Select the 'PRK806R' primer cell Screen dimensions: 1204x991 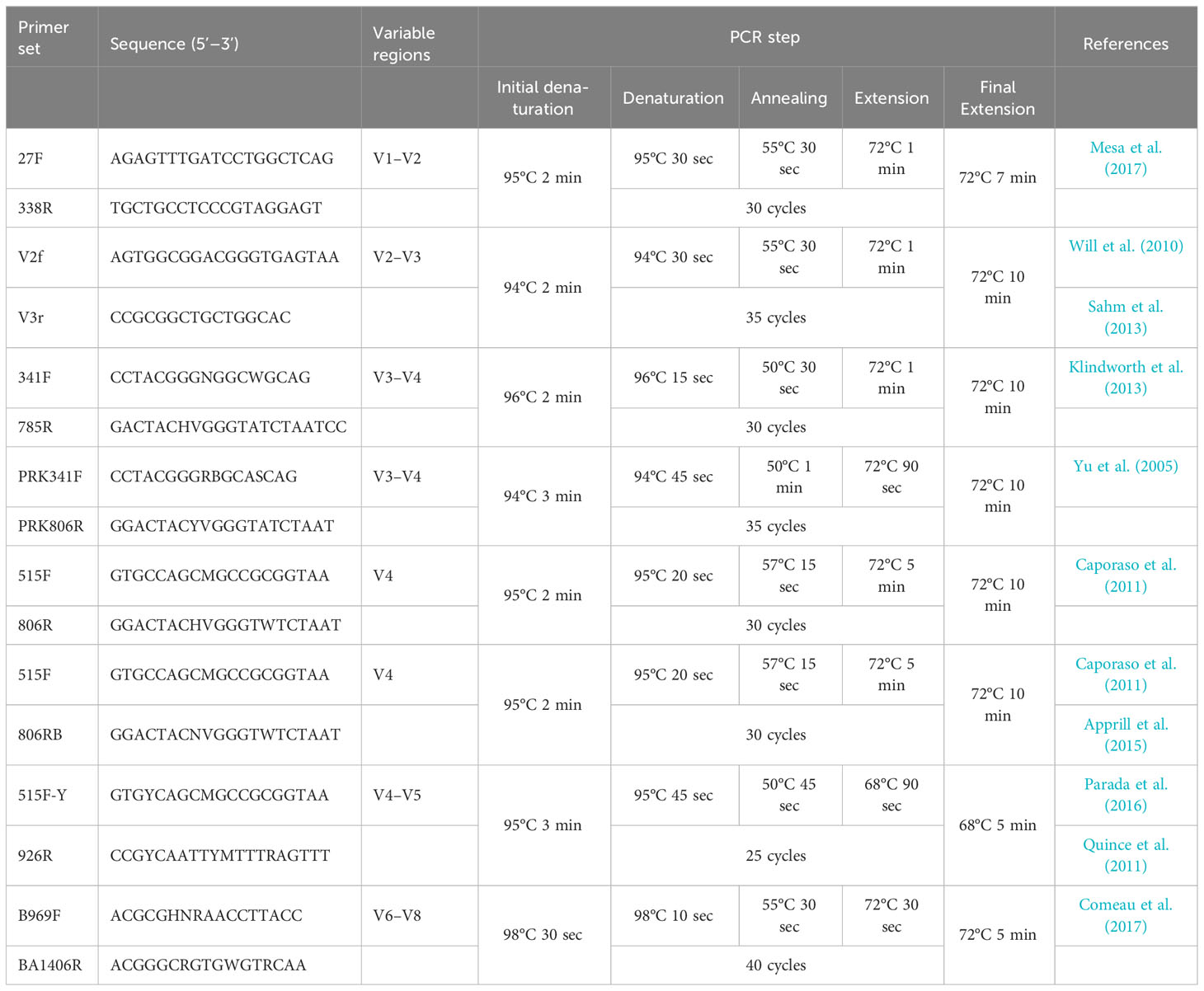click(50, 526)
